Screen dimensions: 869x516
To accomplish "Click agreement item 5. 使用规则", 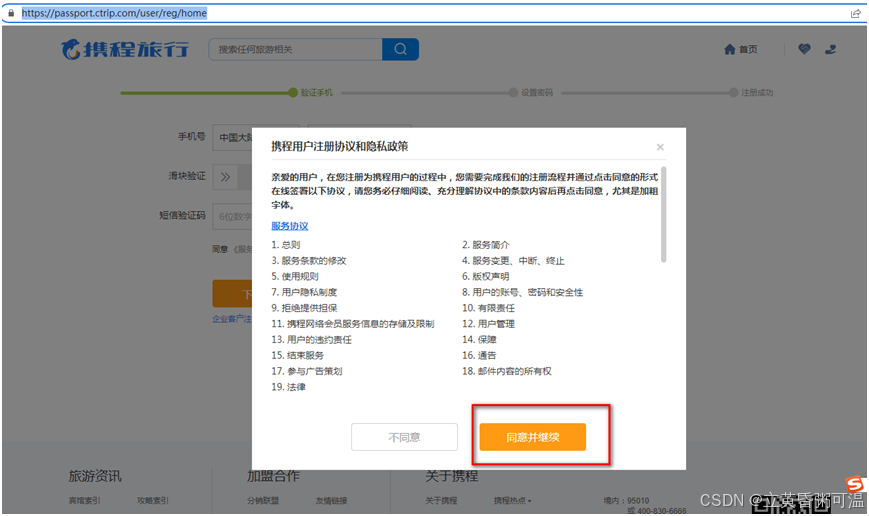I will [294, 276].
